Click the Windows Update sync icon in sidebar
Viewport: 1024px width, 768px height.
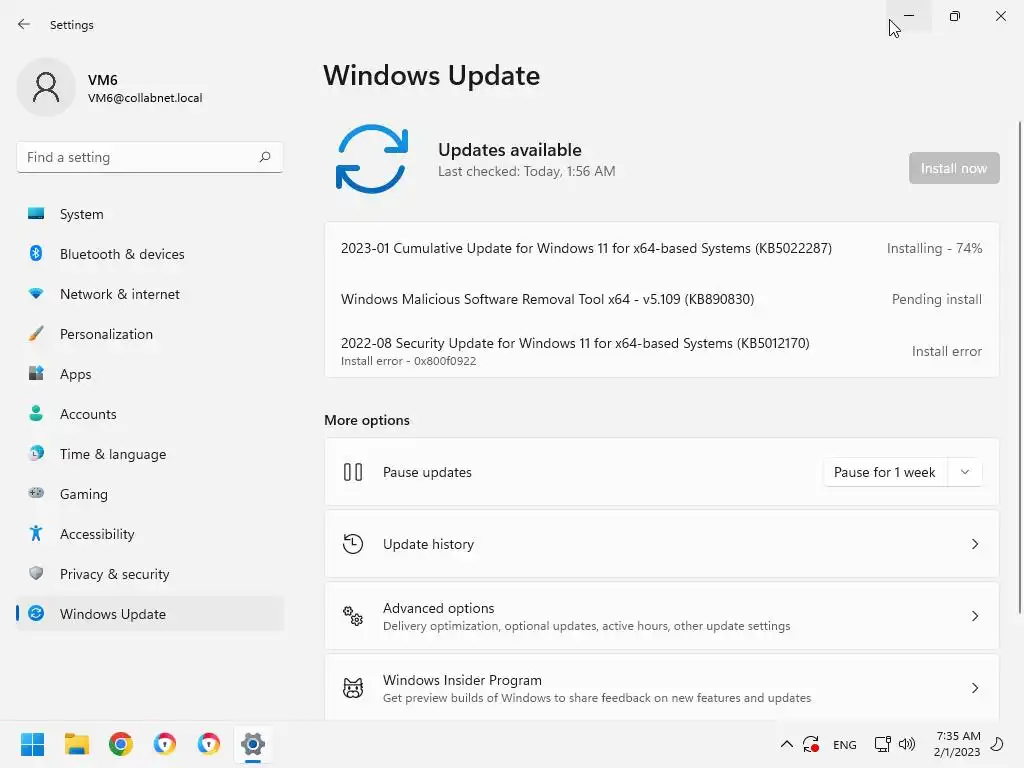tap(36, 613)
